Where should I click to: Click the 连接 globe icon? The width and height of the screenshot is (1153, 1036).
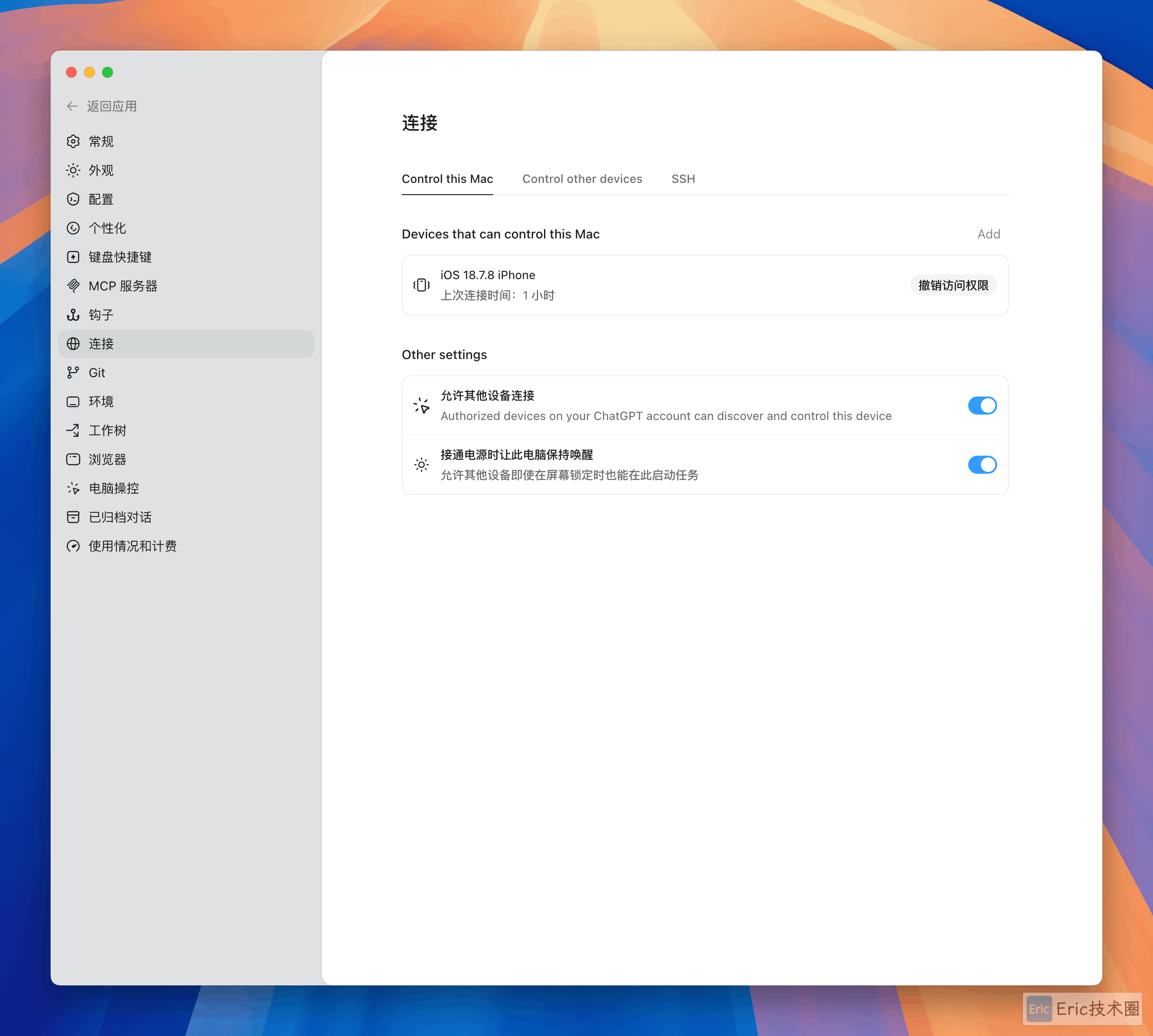pyautogui.click(x=73, y=344)
